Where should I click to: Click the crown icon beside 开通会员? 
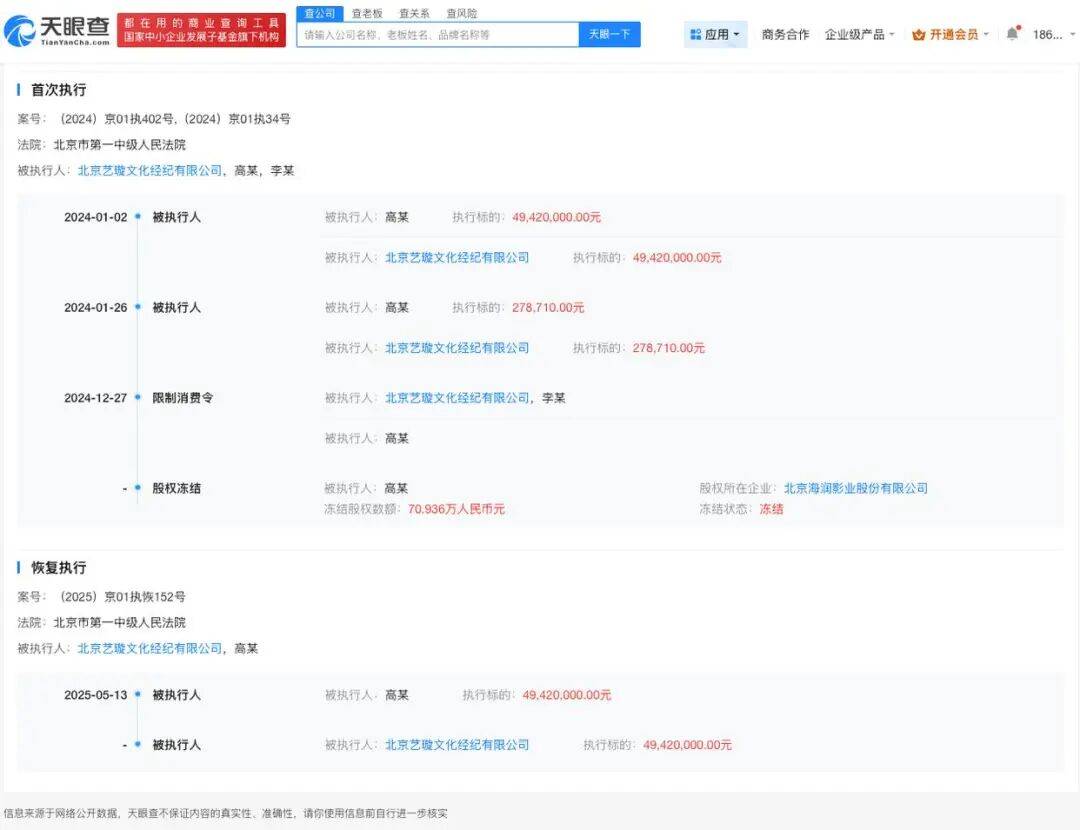(918, 34)
